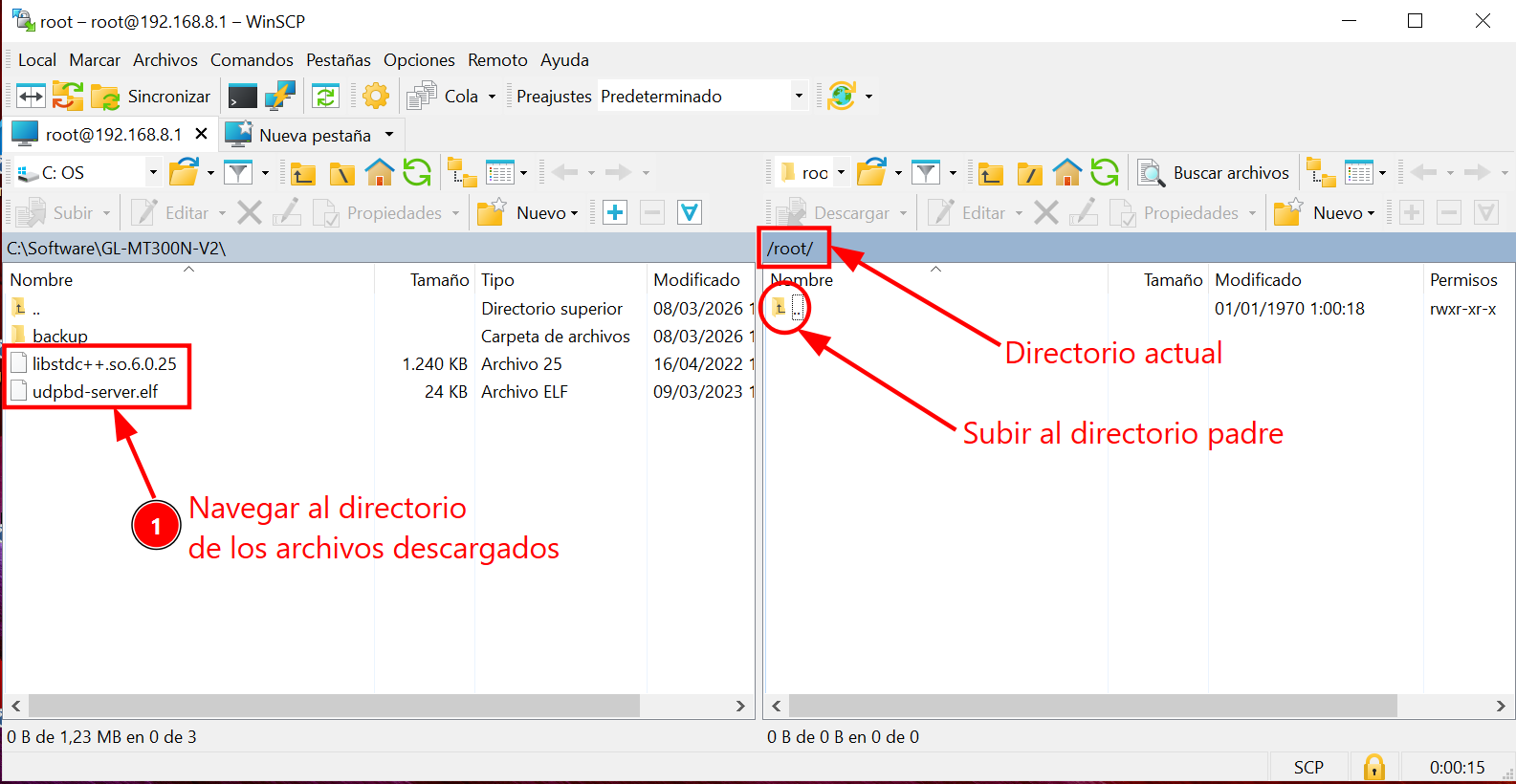The image size is (1516, 784).
Task: Click the remote panel view style icon
Action: 1359,173
